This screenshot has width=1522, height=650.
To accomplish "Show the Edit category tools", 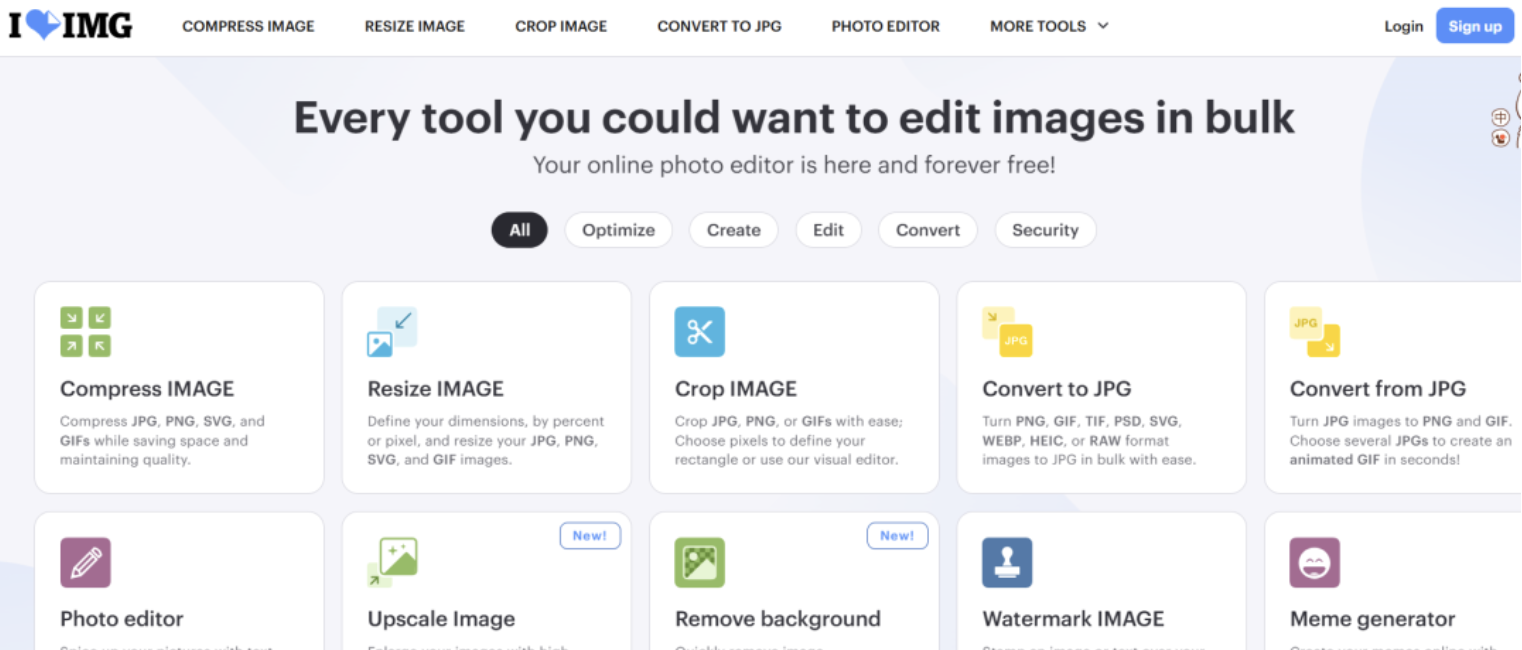I will coord(828,230).
